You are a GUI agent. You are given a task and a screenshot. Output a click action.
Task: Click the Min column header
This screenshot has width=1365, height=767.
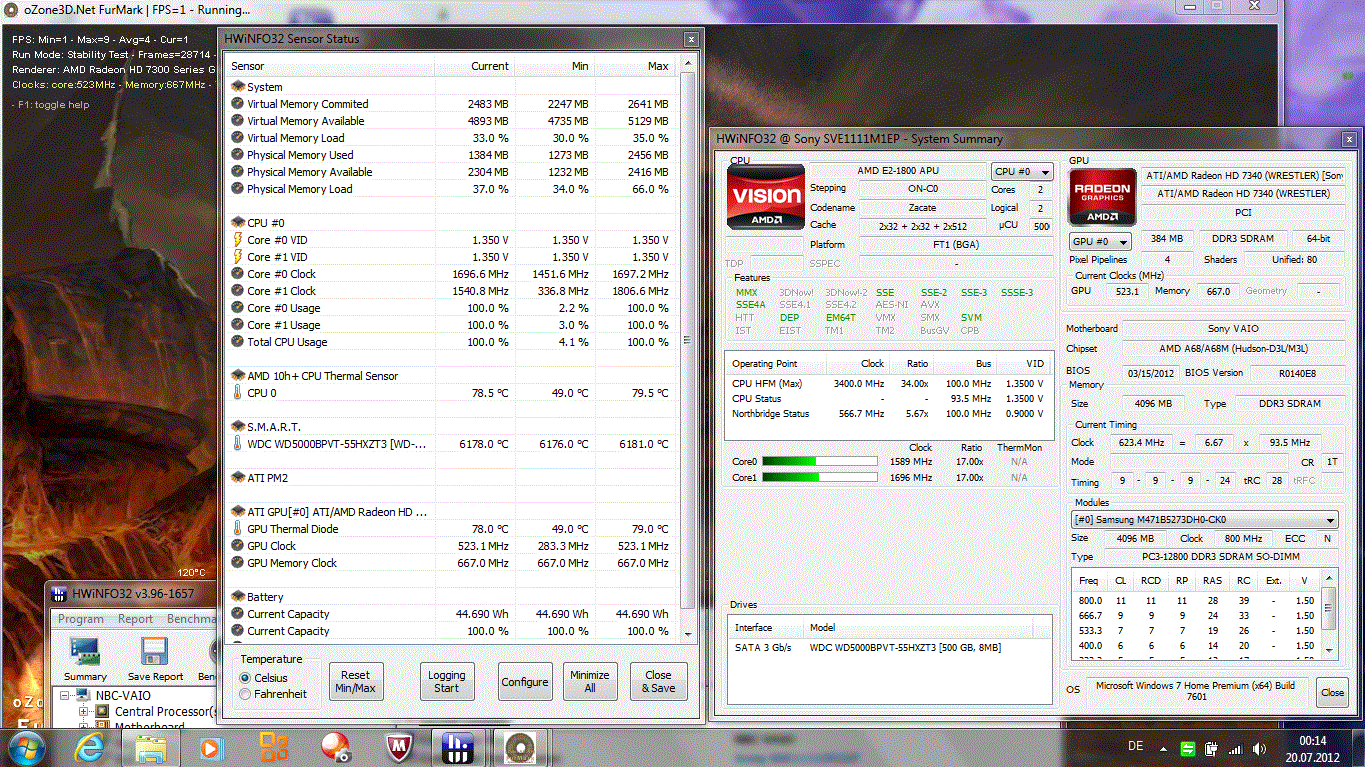click(554, 66)
